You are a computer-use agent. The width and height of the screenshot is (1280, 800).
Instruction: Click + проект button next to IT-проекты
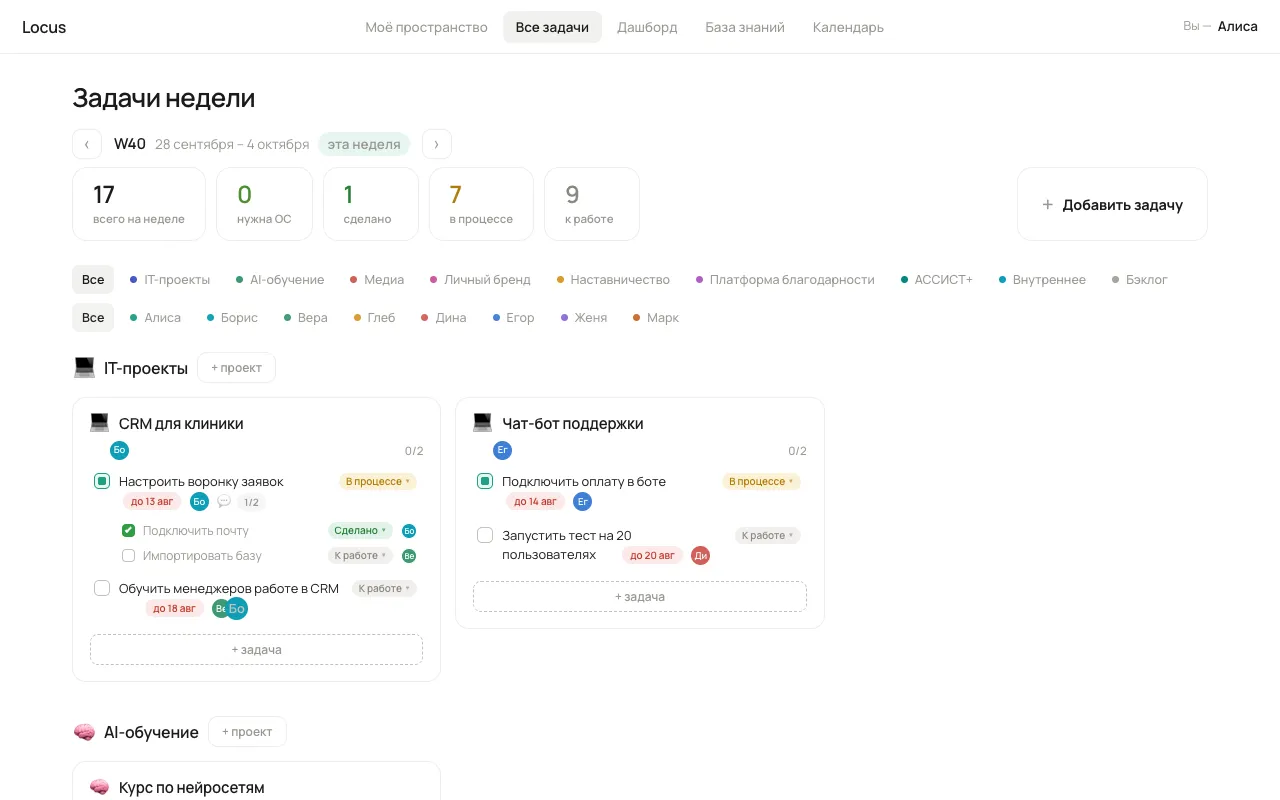[x=236, y=368]
